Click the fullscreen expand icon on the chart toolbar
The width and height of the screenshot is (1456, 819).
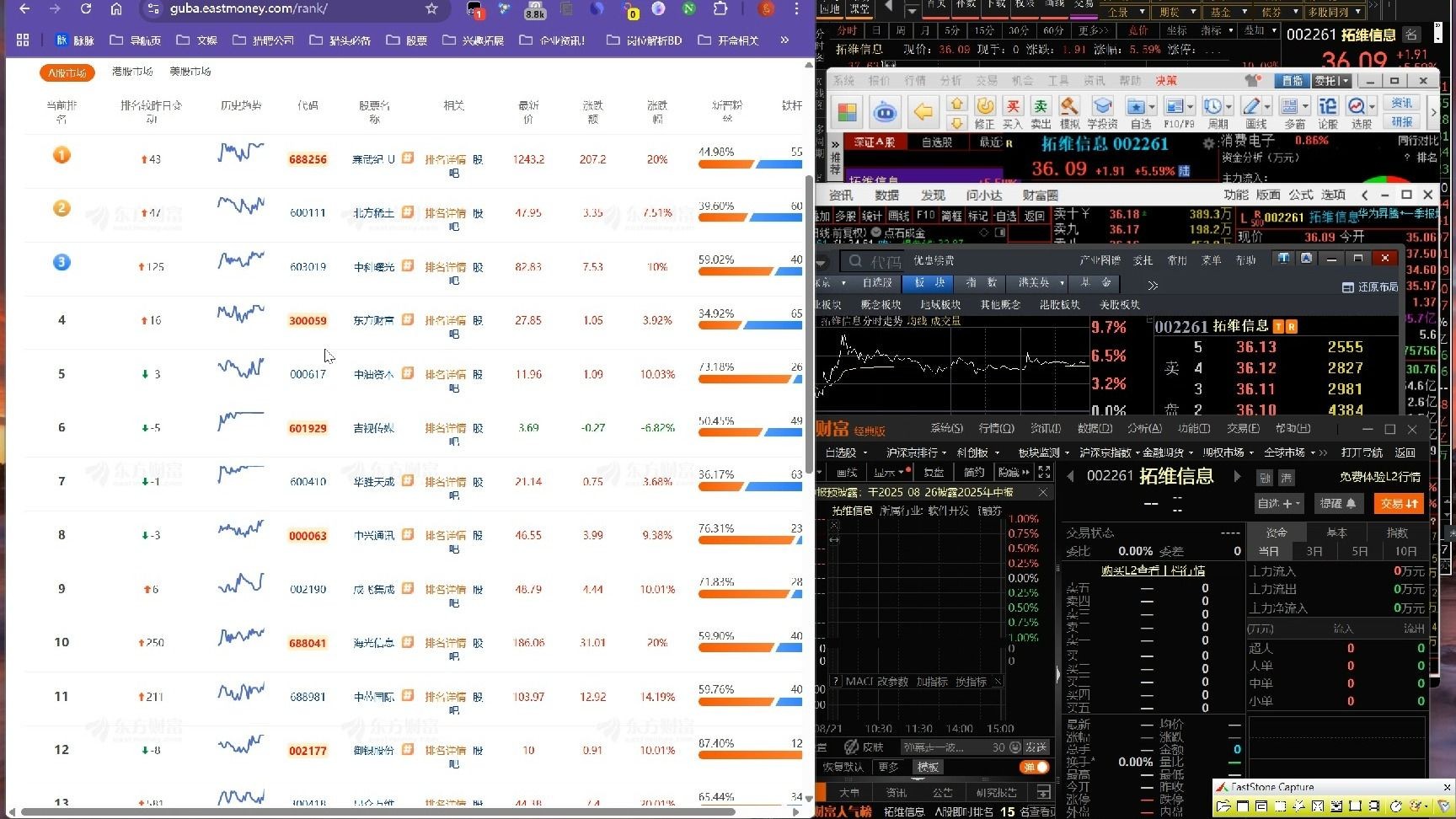click(x=1045, y=472)
